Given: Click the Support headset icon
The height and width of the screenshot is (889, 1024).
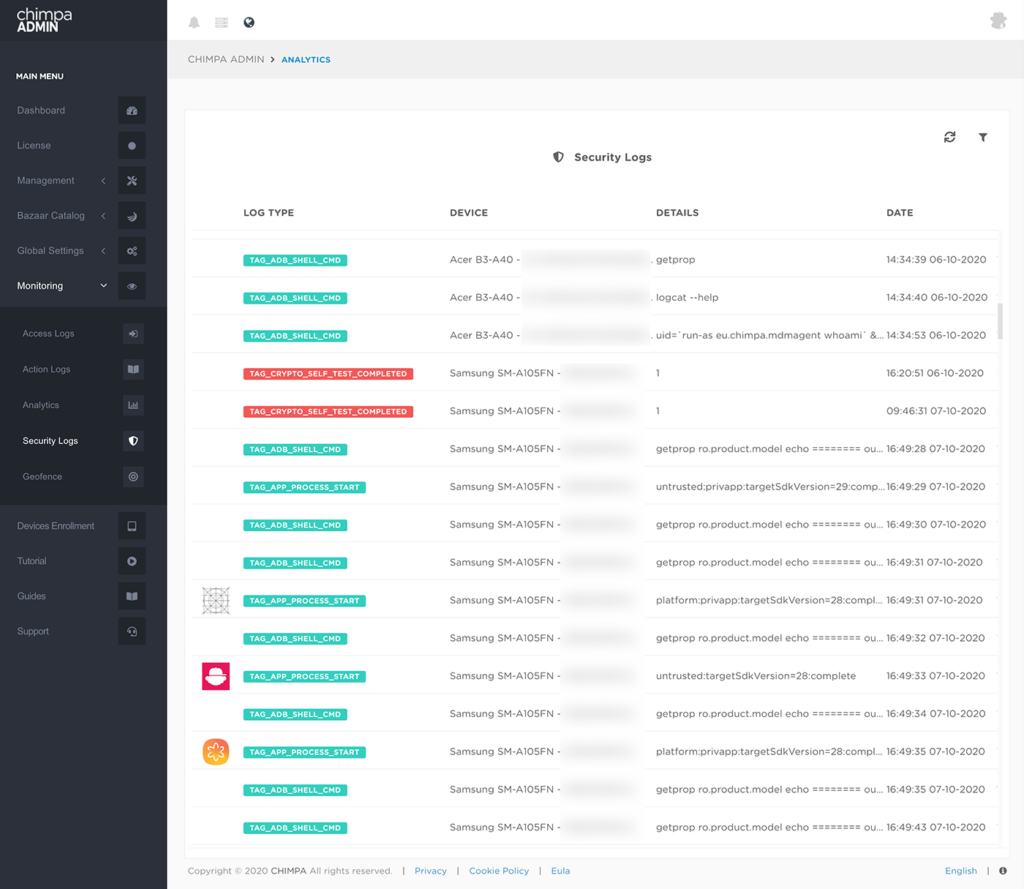Looking at the screenshot, I should pyautogui.click(x=132, y=632).
